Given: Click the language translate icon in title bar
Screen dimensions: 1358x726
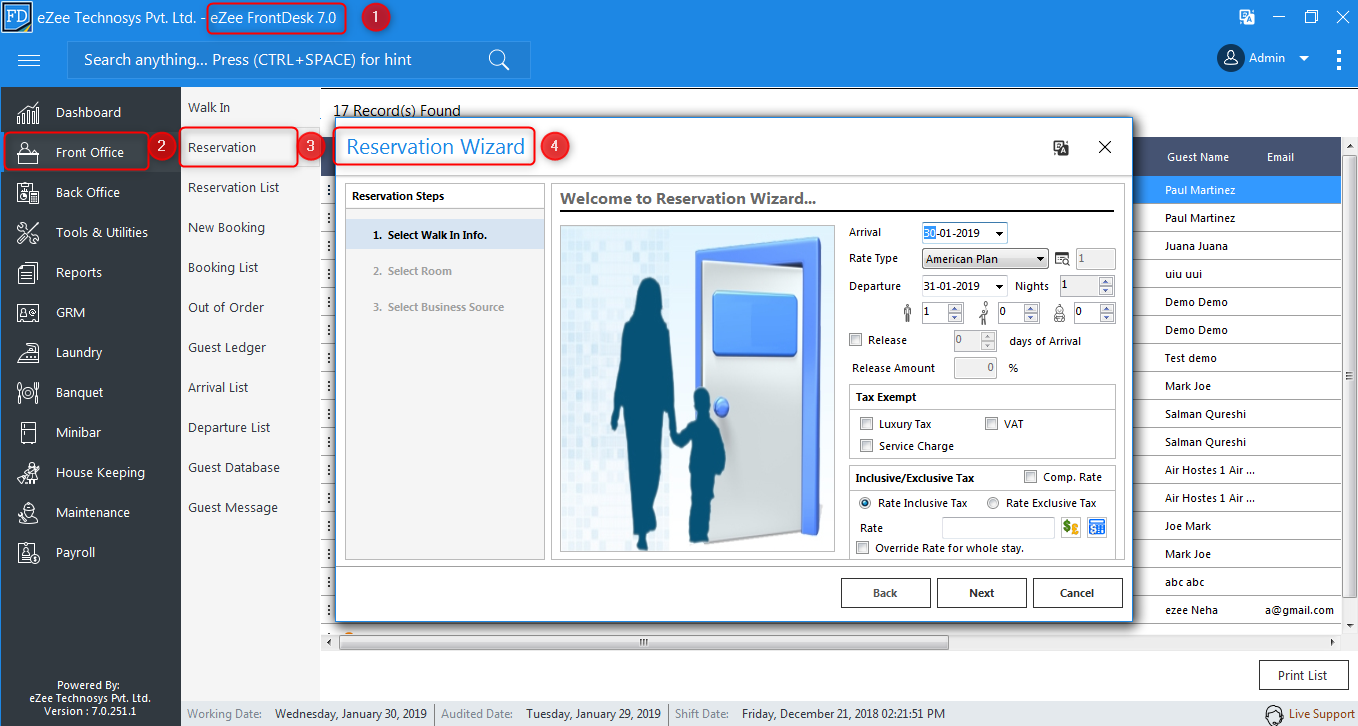Looking at the screenshot, I should (x=1247, y=17).
